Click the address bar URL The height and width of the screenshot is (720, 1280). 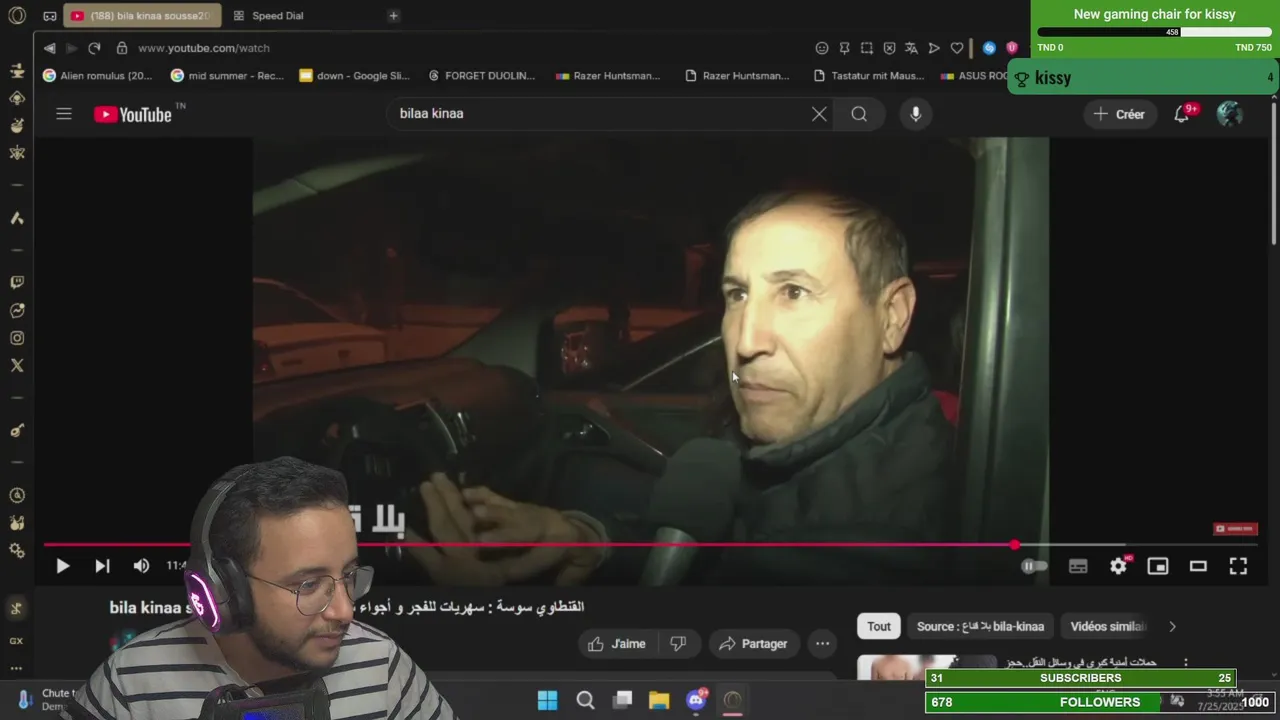point(204,48)
